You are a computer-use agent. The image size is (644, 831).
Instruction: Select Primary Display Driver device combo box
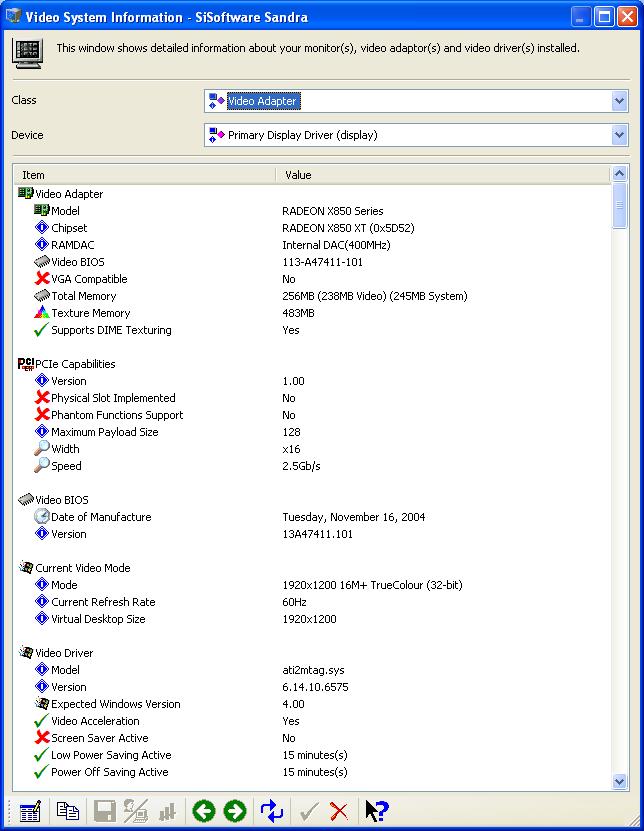click(x=416, y=135)
